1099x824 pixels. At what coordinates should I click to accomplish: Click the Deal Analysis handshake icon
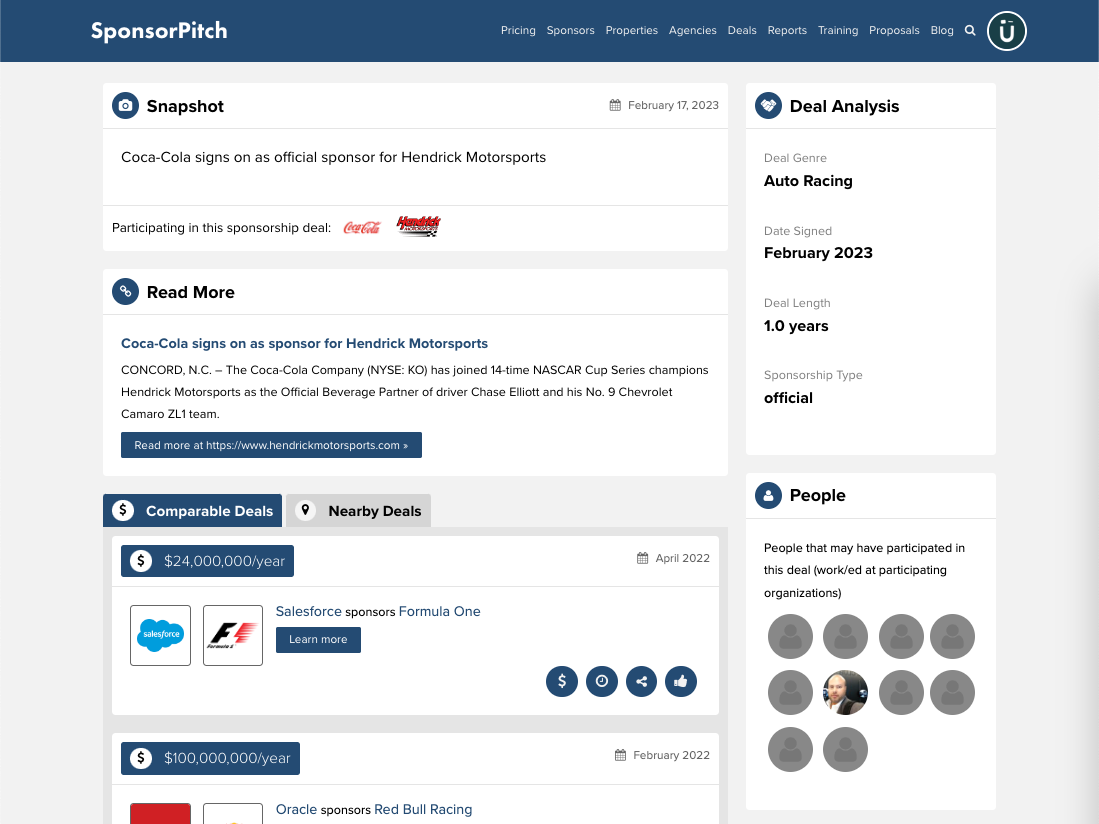[x=768, y=106]
